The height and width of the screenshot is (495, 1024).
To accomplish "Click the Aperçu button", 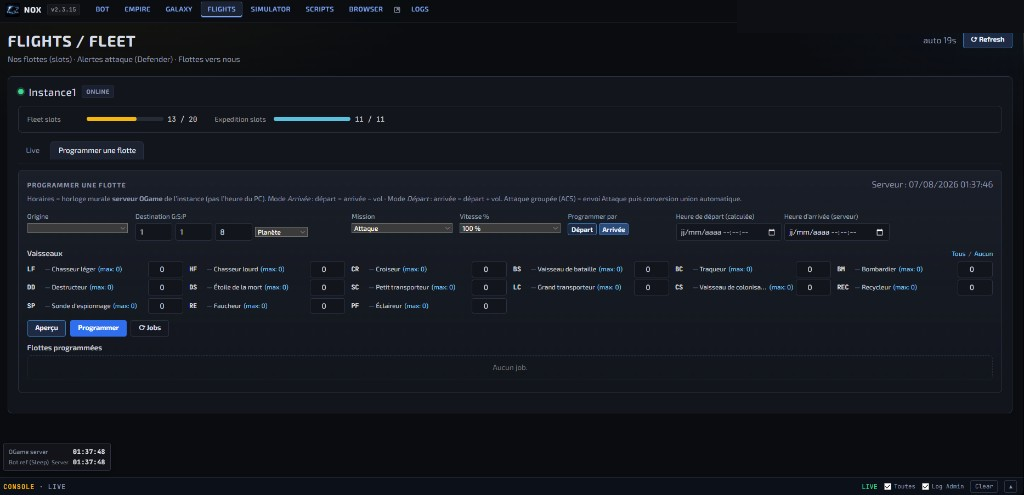I will click(x=46, y=328).
